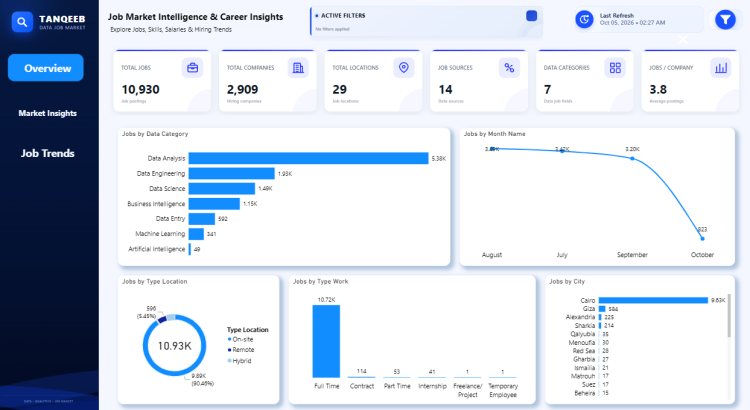
Task: Click the building icon on Total Companies card
Action: tap(298, 68)
